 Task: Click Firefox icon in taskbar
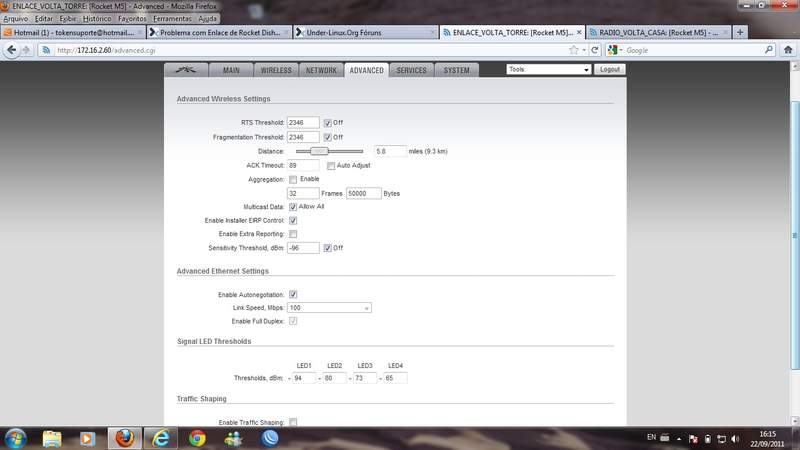124,438
